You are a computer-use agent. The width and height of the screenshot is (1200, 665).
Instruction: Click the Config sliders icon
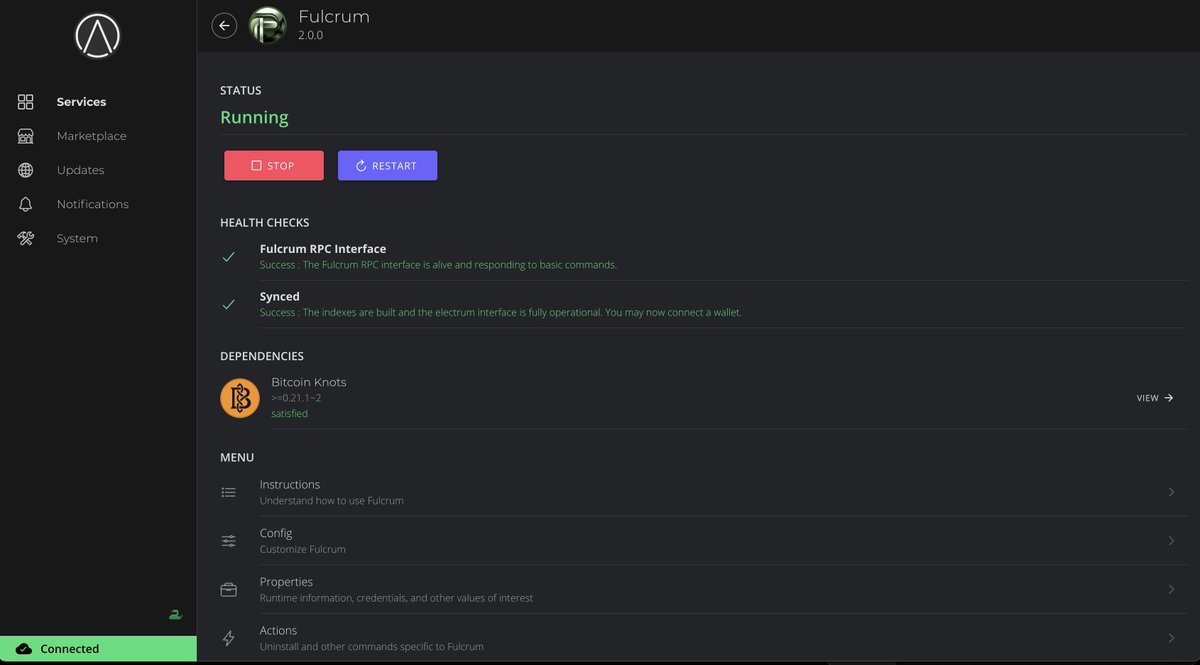[x=229, y=541]
